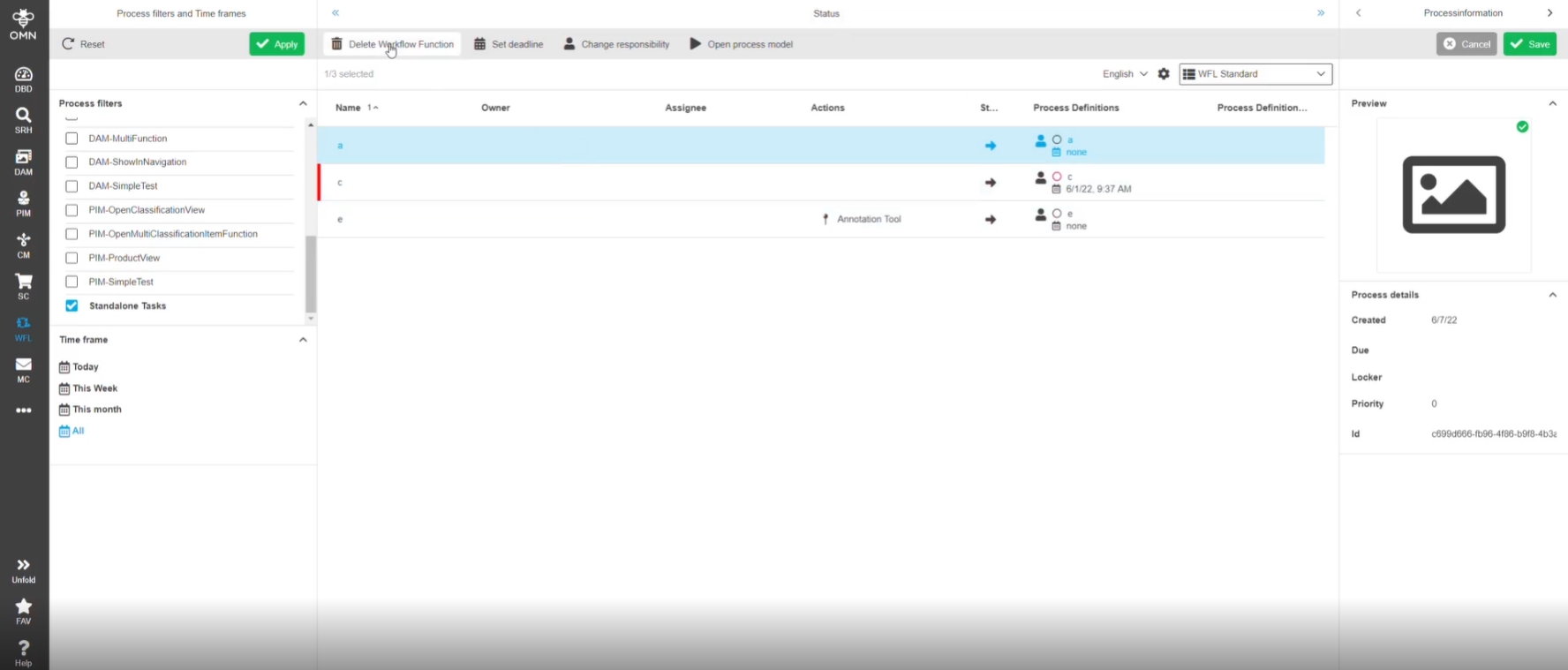Click the table settings gear icon
This screenshot has height=670, width=1568.
(x=1164, y=74)
